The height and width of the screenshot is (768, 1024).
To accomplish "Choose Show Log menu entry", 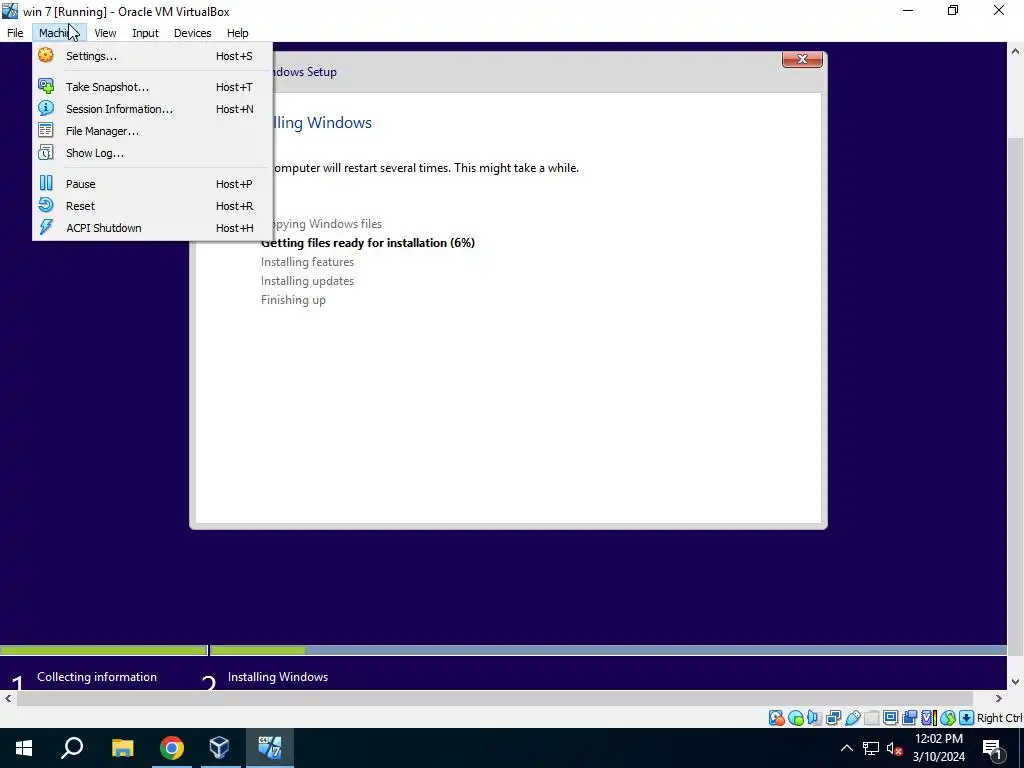I will pyautogui.click(x=152, y=153).
